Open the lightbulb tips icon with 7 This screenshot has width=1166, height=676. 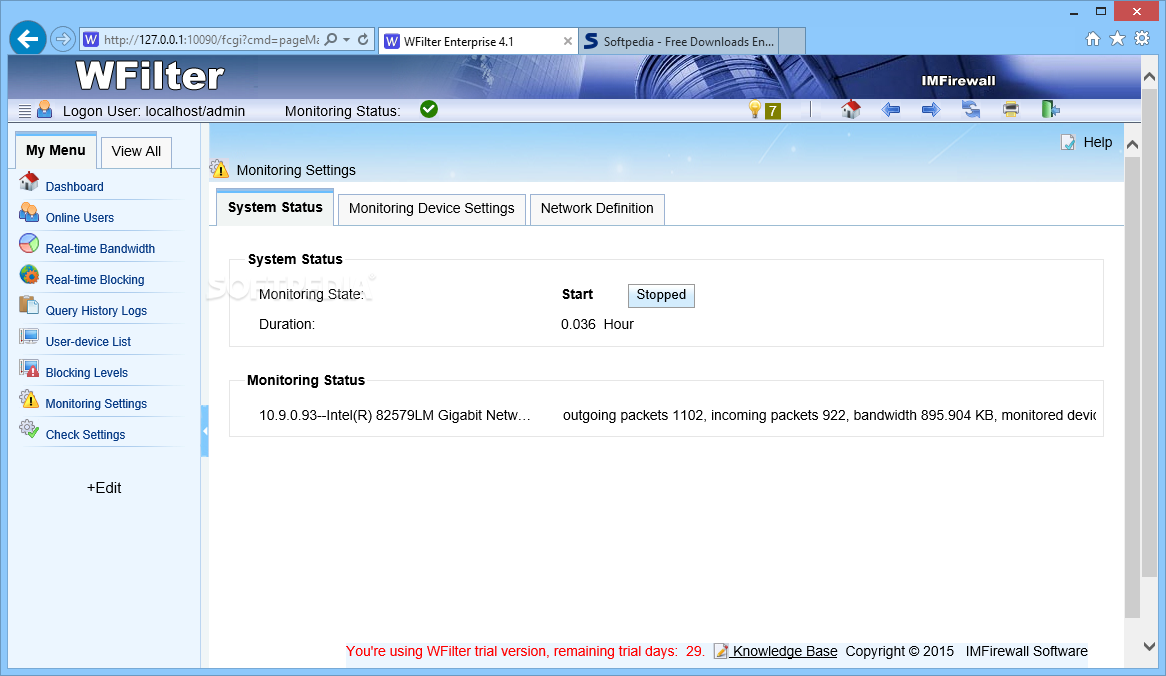pyautogui.click(x=764, y=110)
